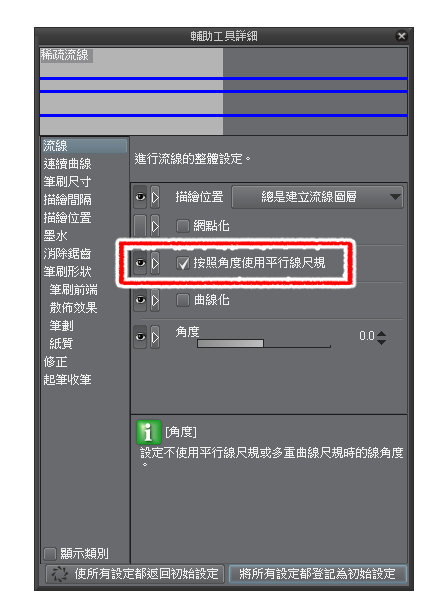Open the 總是建立流線圖層 dropdown
The height and width of the screenshot is (615, 438).
317,197
